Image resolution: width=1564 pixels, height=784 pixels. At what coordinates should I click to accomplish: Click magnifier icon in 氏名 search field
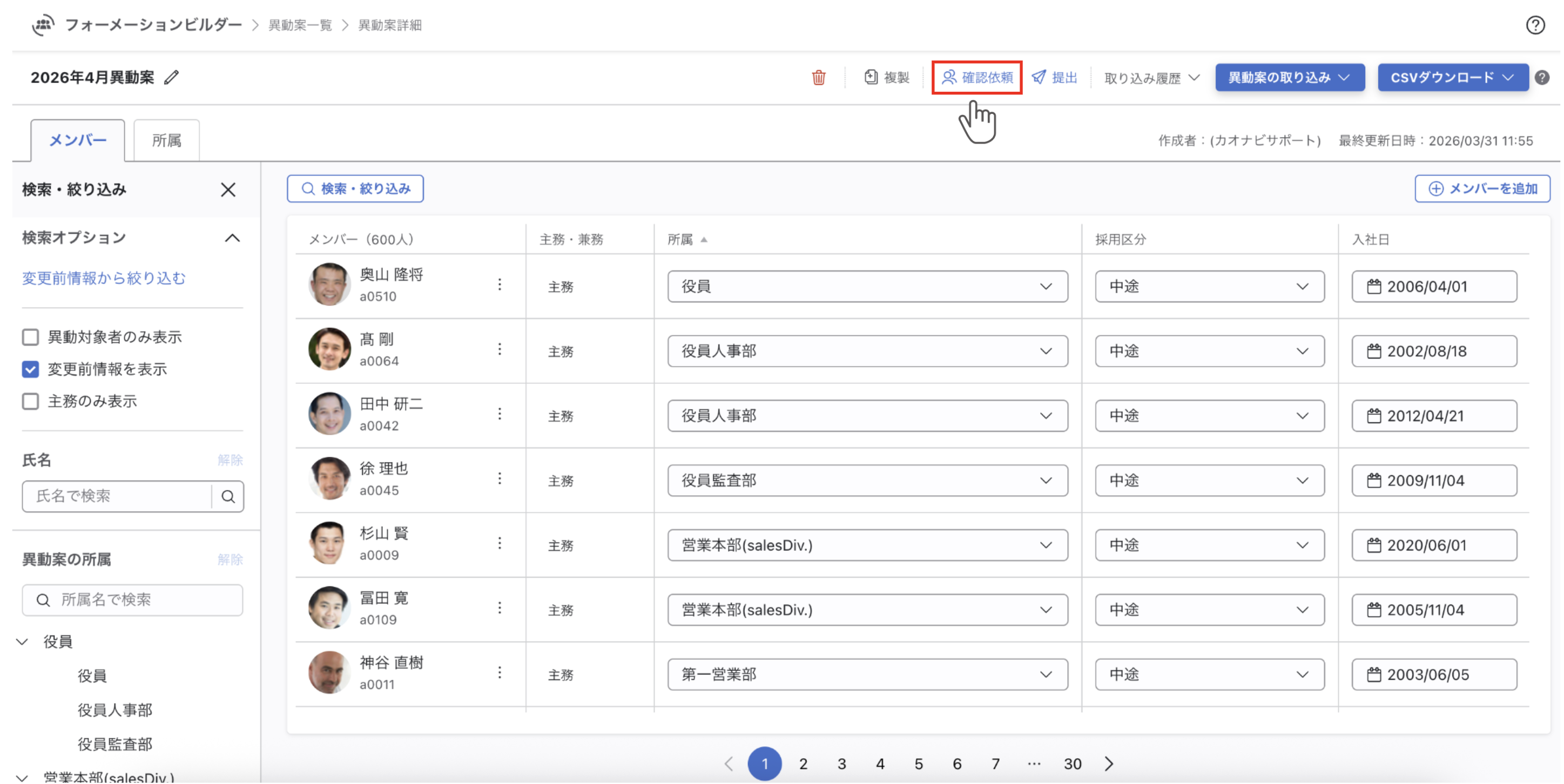(228, 496)
